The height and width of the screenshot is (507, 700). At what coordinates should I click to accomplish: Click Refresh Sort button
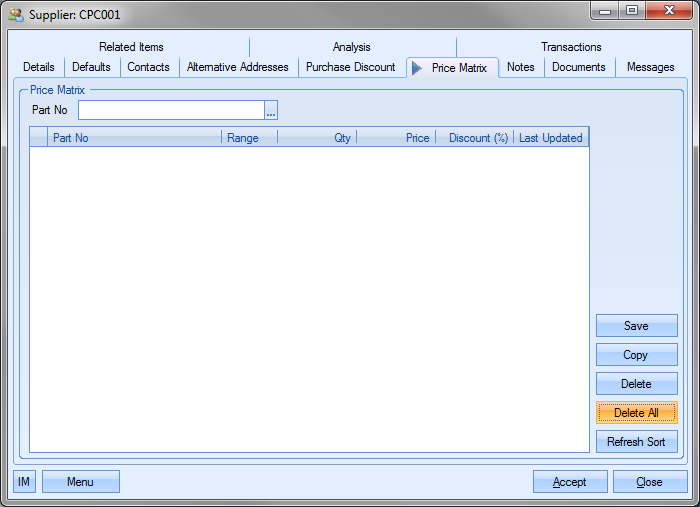click(636, 442)
